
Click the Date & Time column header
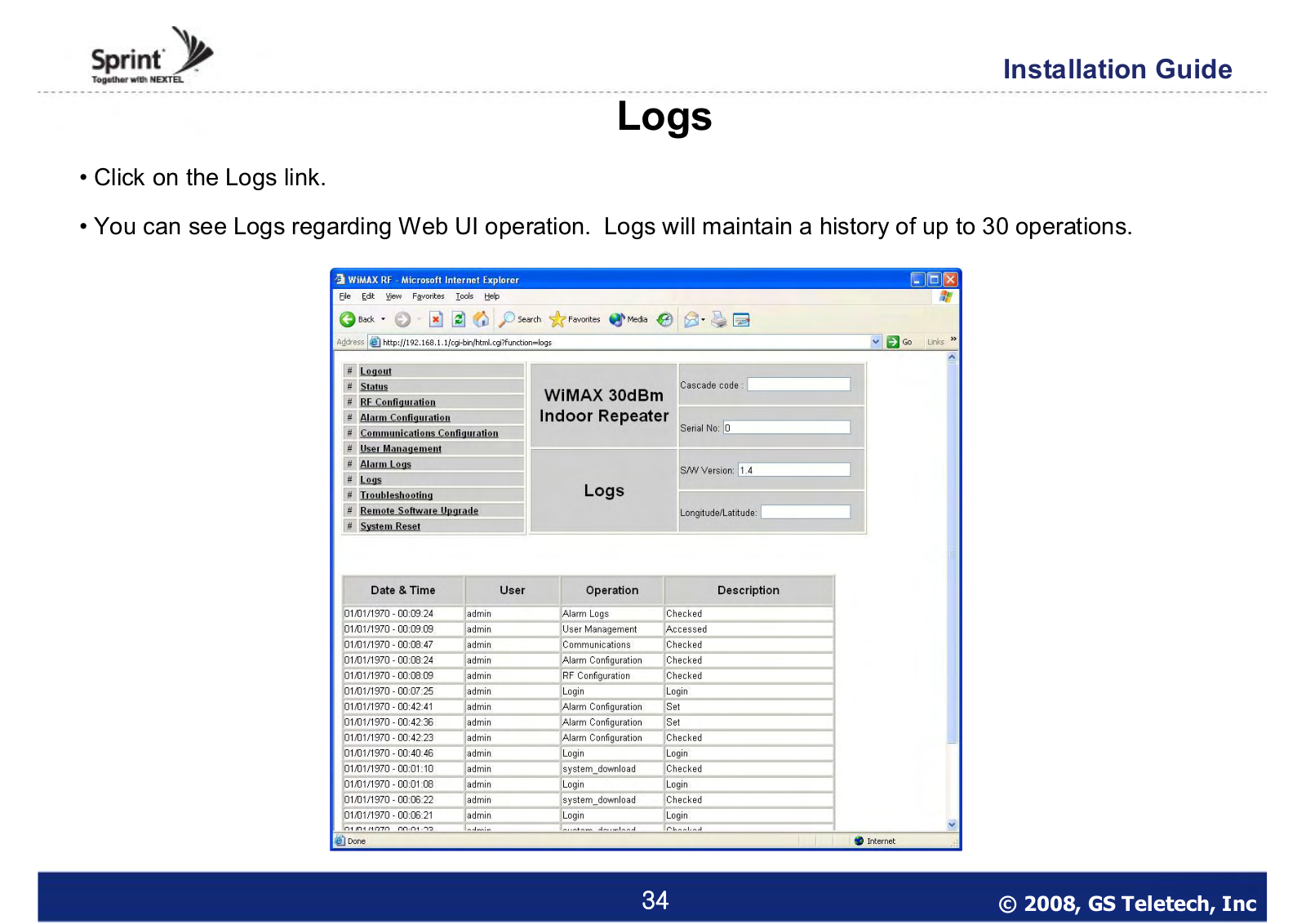403,590
